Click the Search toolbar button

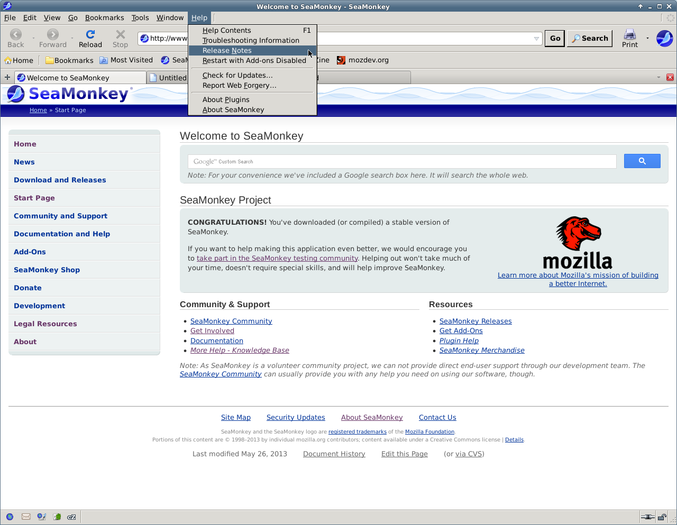tap(590, 38)
